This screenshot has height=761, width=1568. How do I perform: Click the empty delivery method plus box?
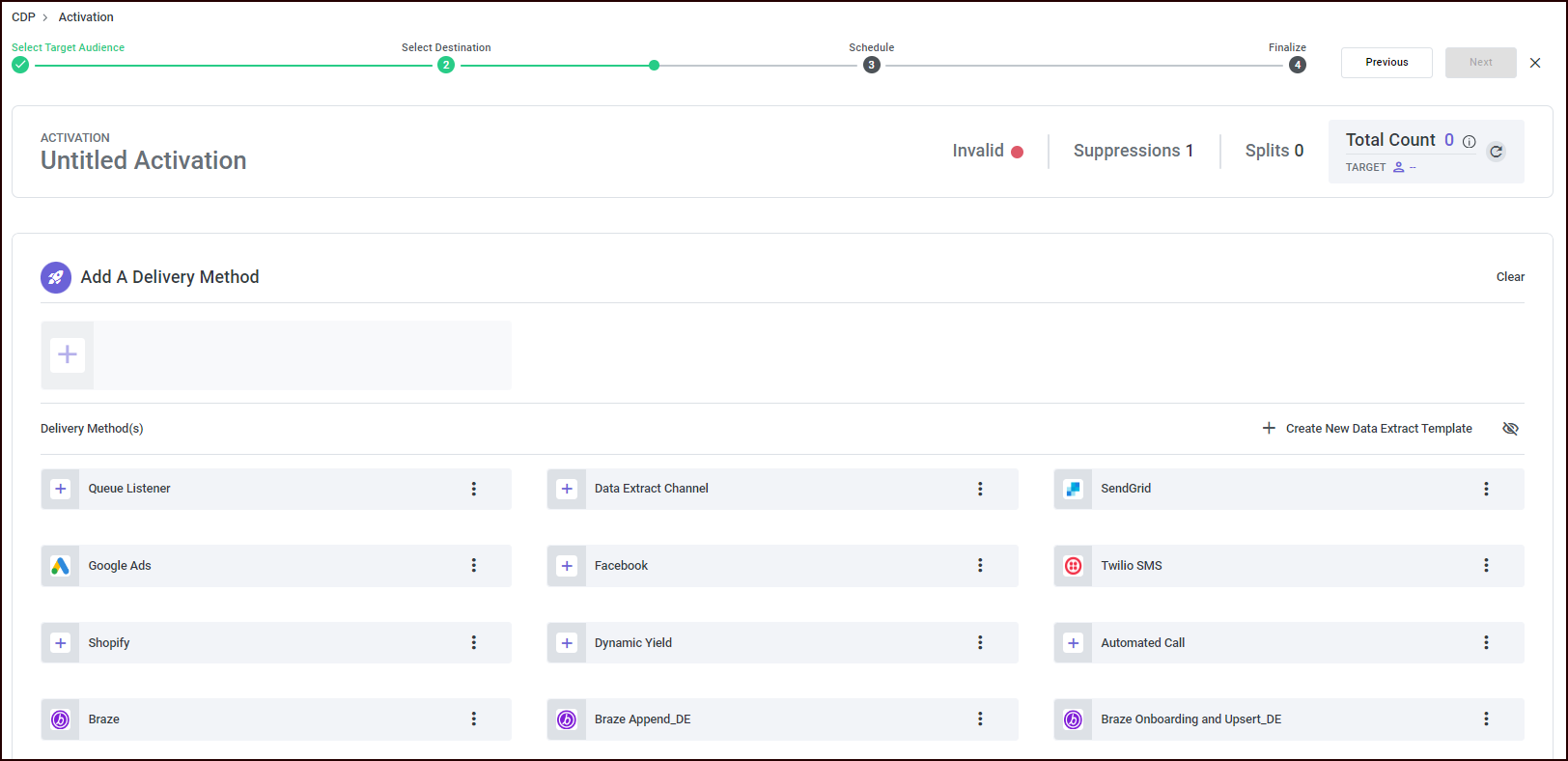click(x=68, y=355)
